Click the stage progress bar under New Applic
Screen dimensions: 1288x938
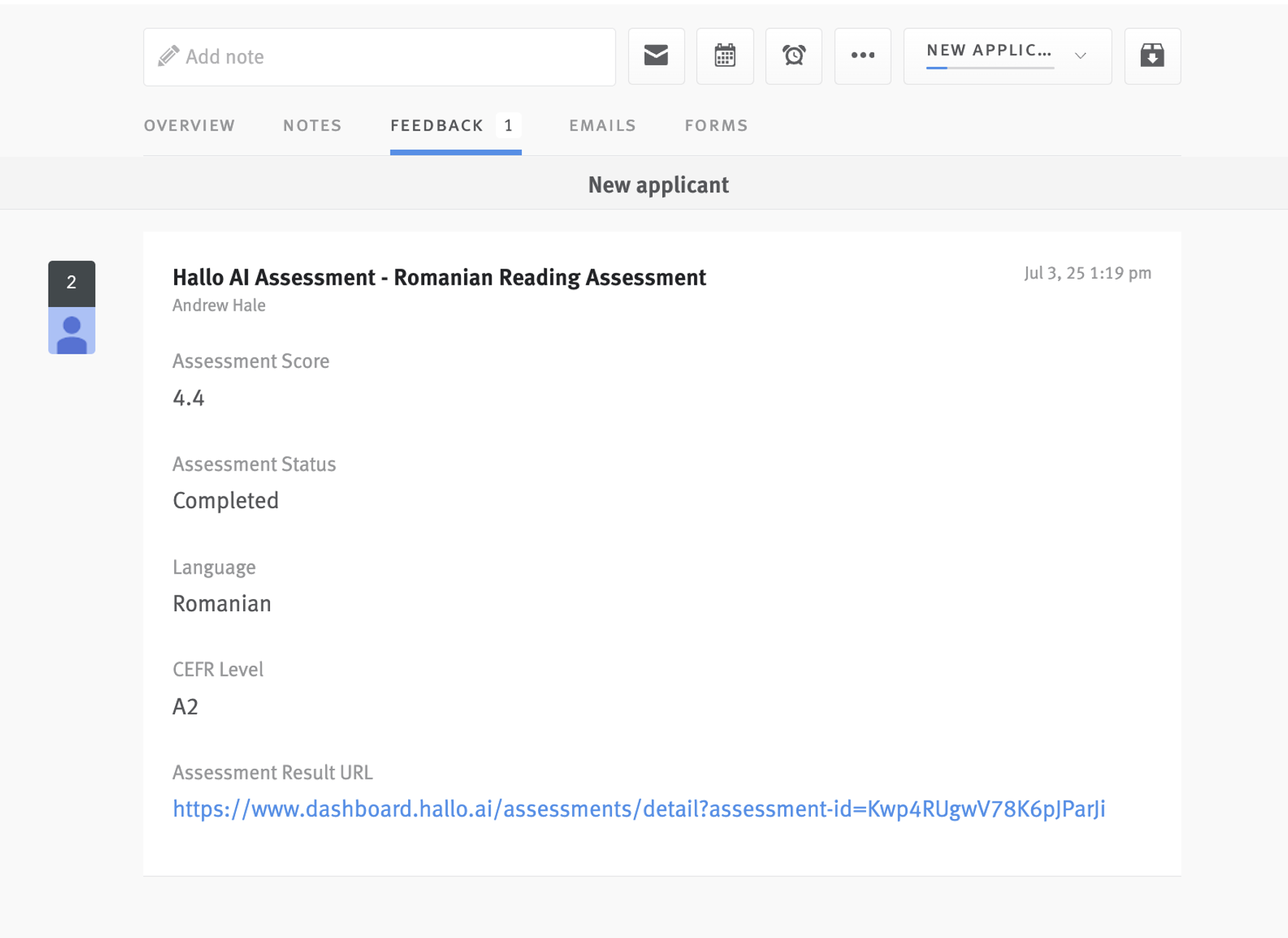coord(990,68)
